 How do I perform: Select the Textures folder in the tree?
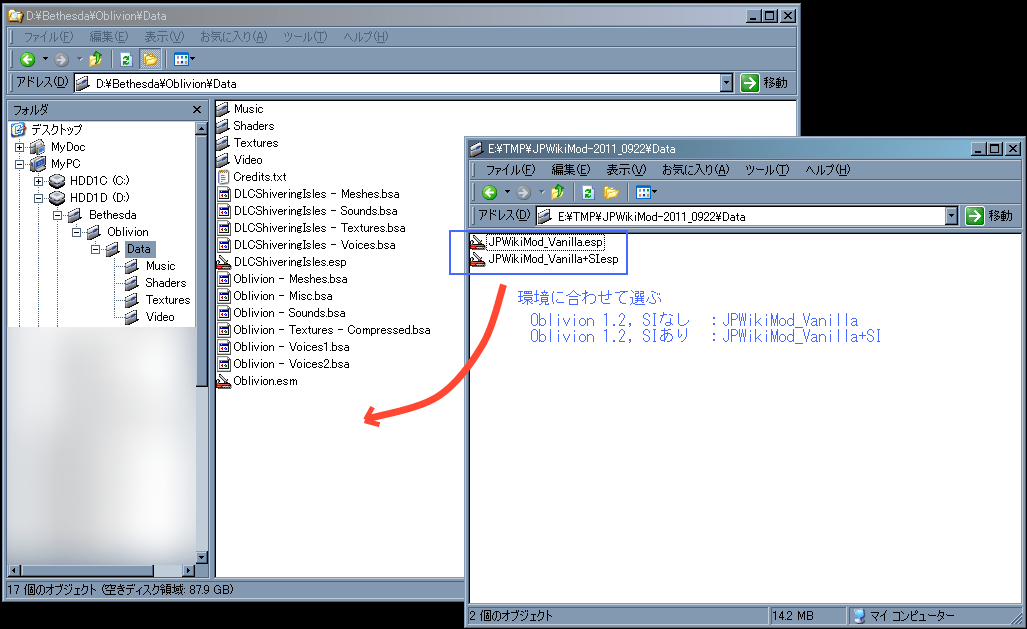point(167,300)
